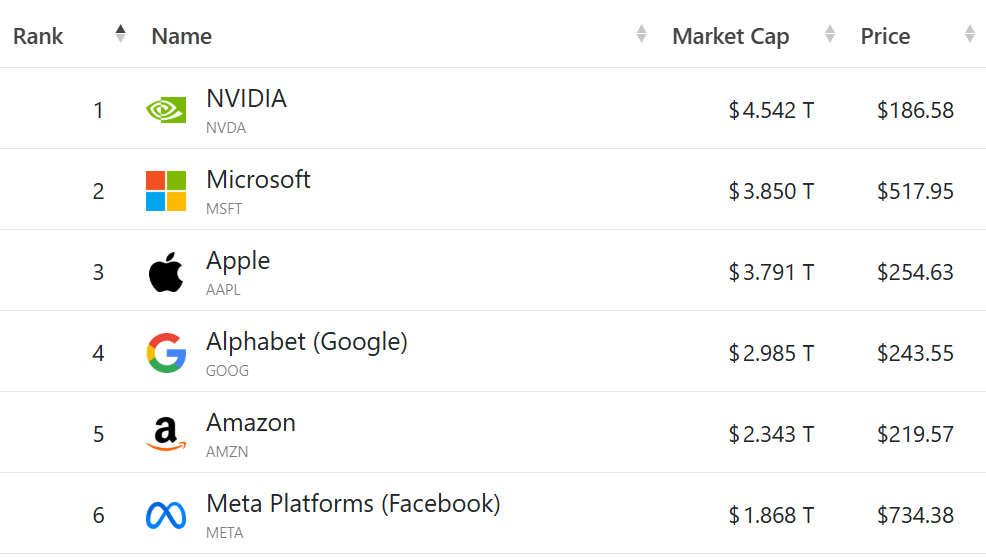Click the Meta infinity logo
The image size is (986, 557).
point(166,515)
